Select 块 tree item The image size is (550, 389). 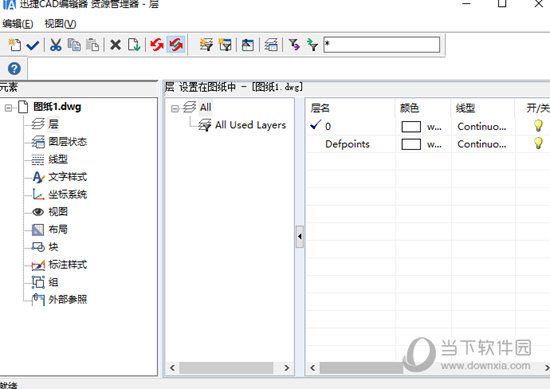click(x=53, y=247)
